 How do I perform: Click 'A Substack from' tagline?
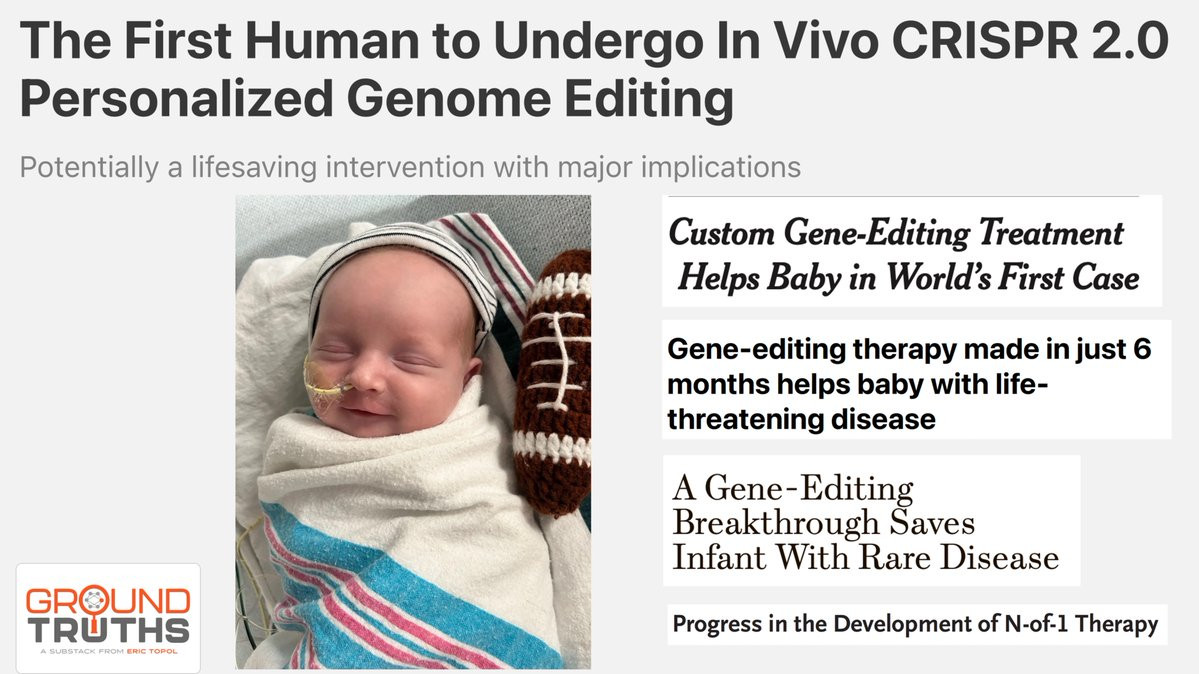(83, 651)
